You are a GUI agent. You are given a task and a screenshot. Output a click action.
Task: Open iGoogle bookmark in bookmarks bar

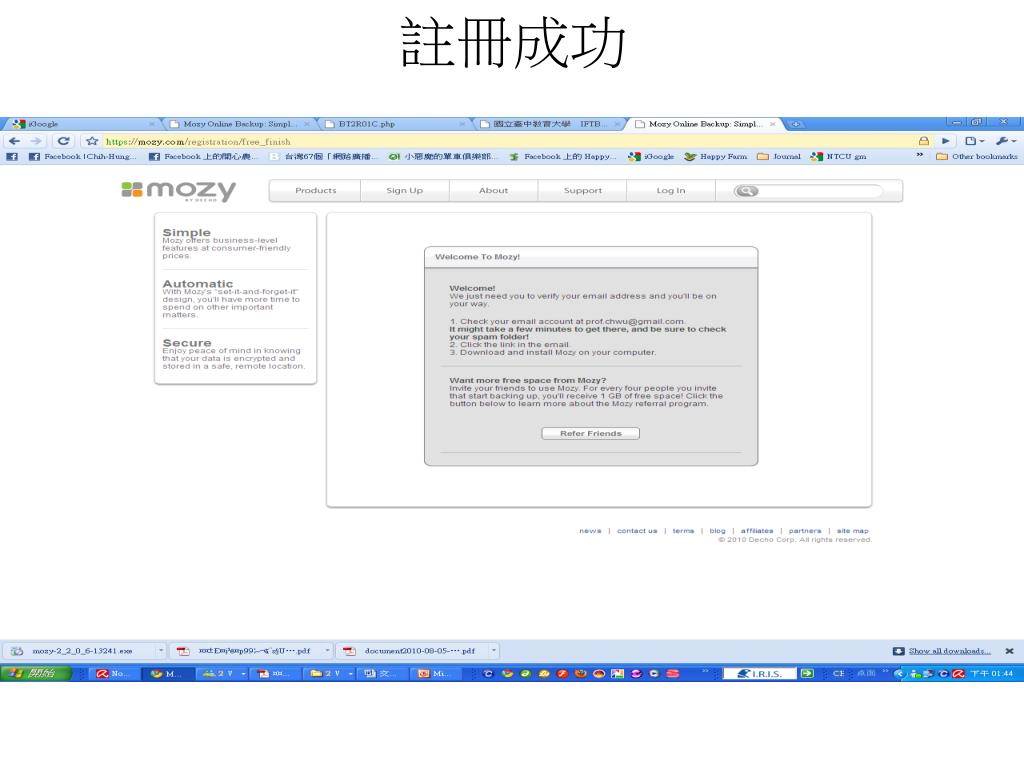pyautogui.click(x=651, y=157)
